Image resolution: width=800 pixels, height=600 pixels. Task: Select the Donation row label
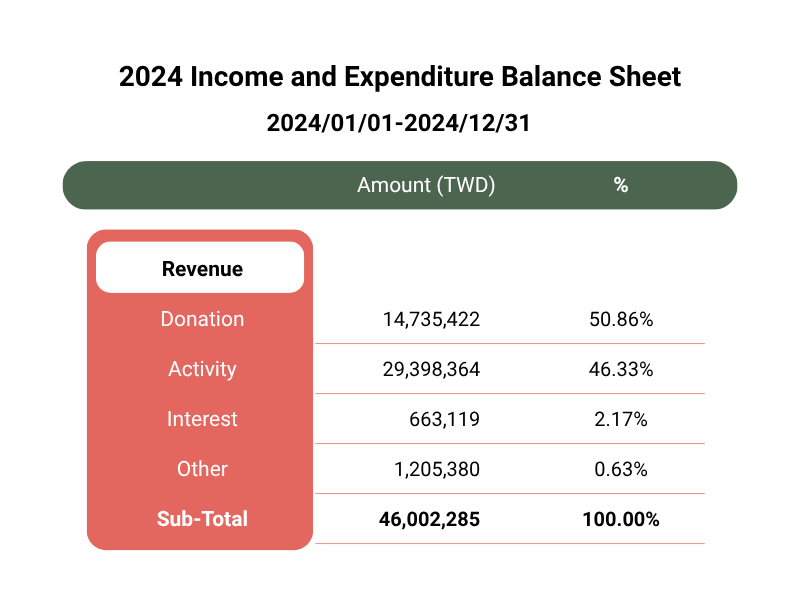[202, 319]
